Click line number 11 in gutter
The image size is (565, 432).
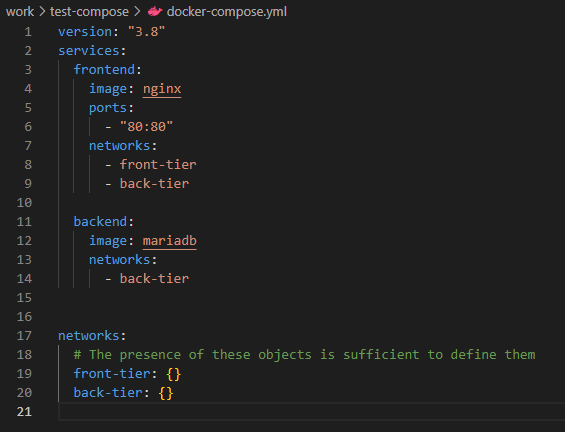24,222
